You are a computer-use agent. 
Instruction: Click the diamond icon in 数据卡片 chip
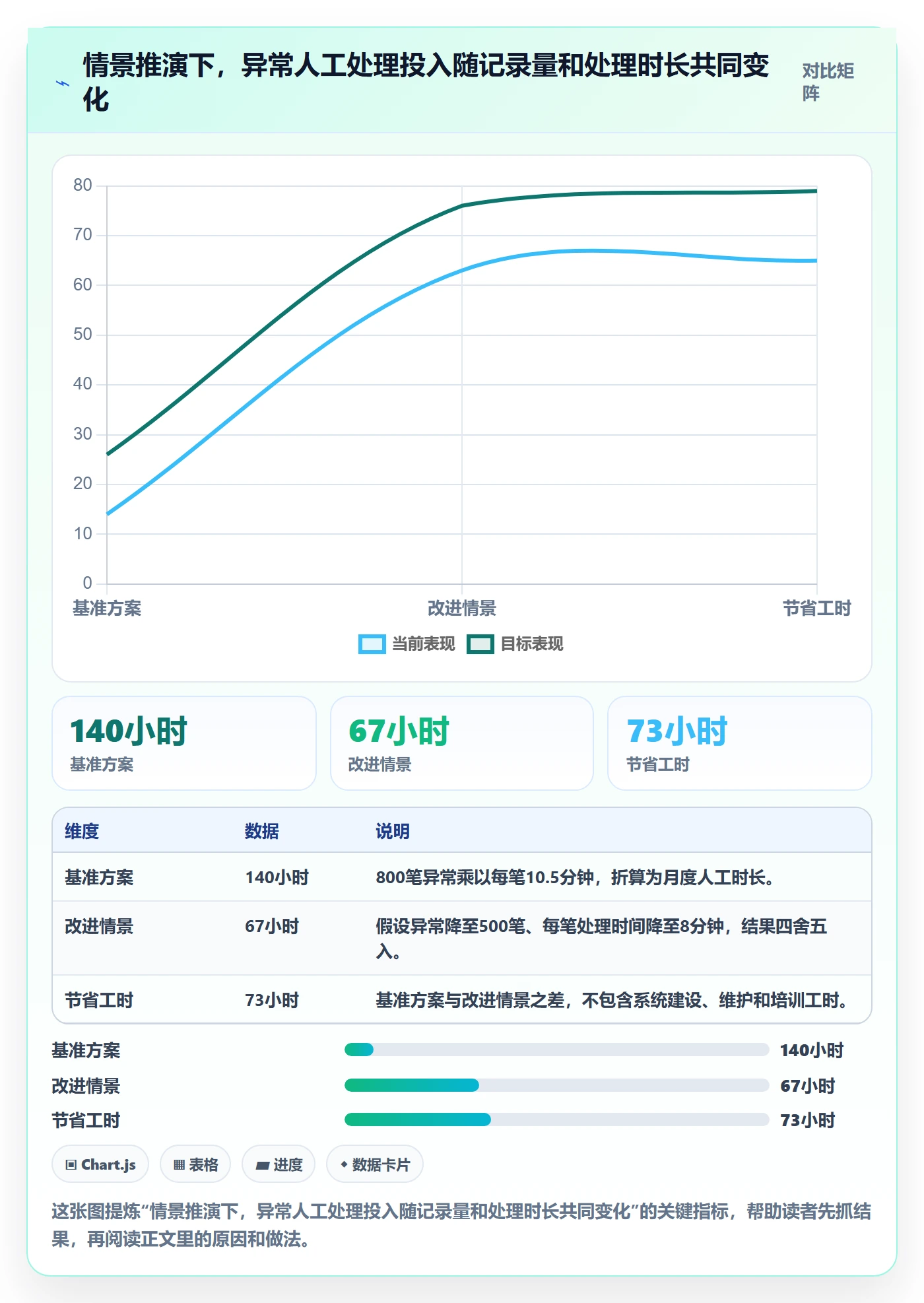pyautogui.click(x=344, y=1165)
